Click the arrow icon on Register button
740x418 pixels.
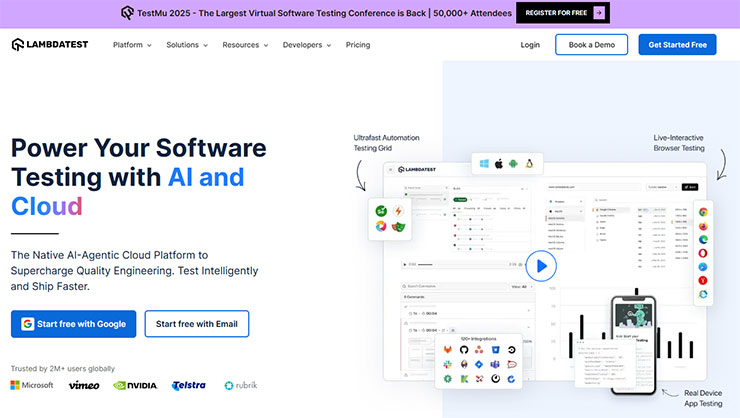point(598,13)
